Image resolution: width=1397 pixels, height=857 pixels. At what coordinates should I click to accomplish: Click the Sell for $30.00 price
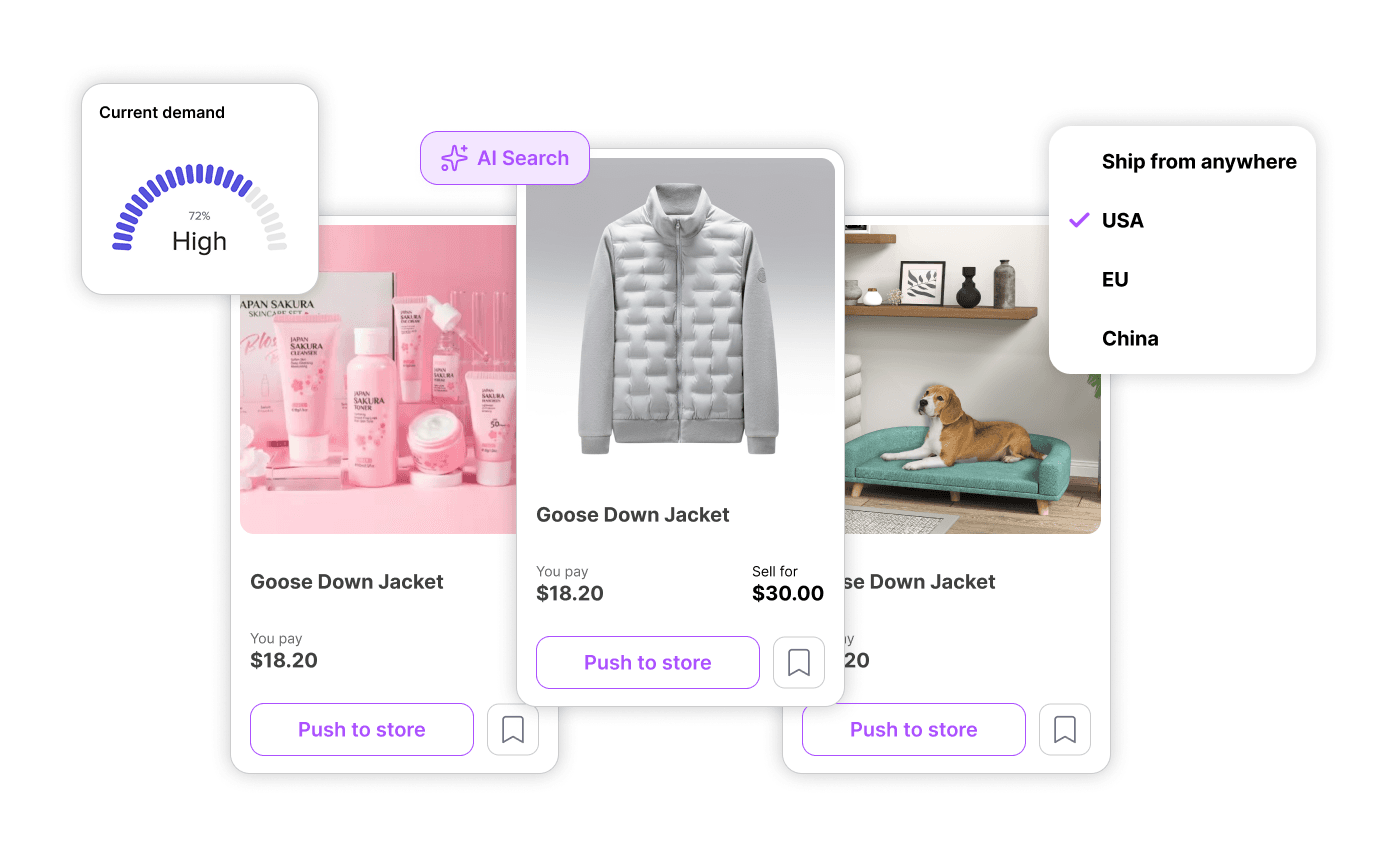coord(788,592)
